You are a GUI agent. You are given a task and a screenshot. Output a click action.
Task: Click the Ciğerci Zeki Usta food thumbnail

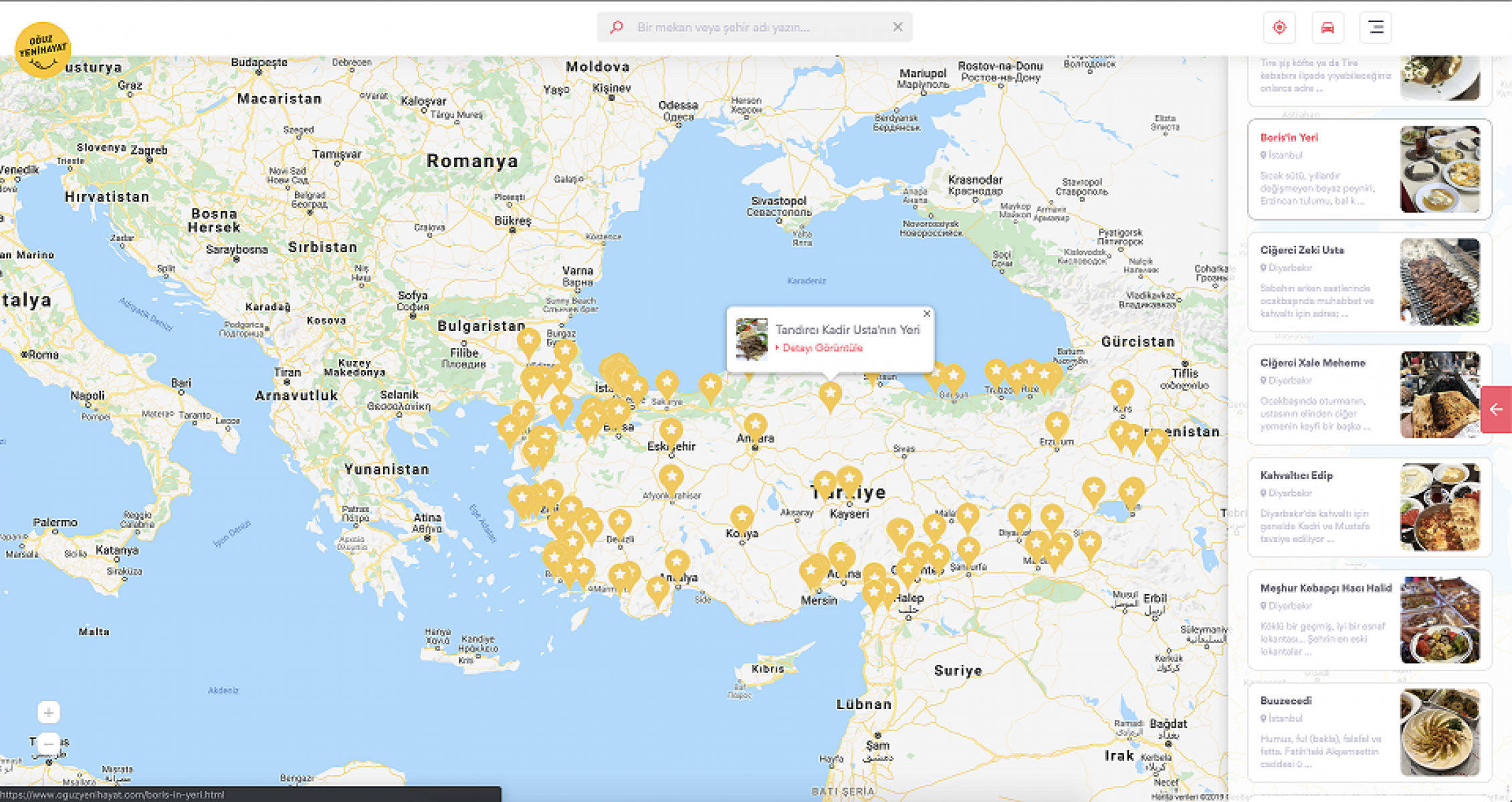[1440, 282]
